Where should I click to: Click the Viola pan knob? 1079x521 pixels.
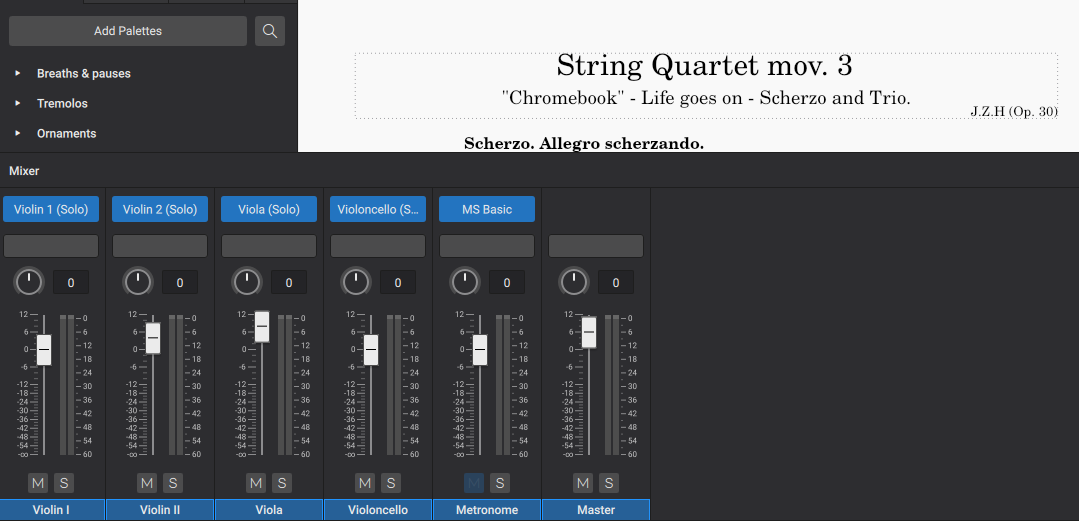[x=247, y=282]
